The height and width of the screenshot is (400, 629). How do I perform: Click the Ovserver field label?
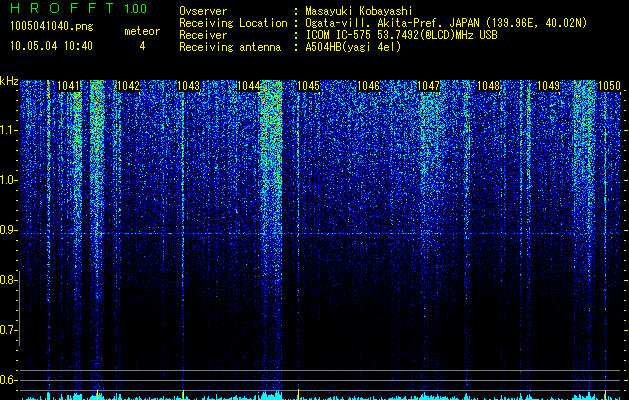pyautogui.click(x=203, y=11)
